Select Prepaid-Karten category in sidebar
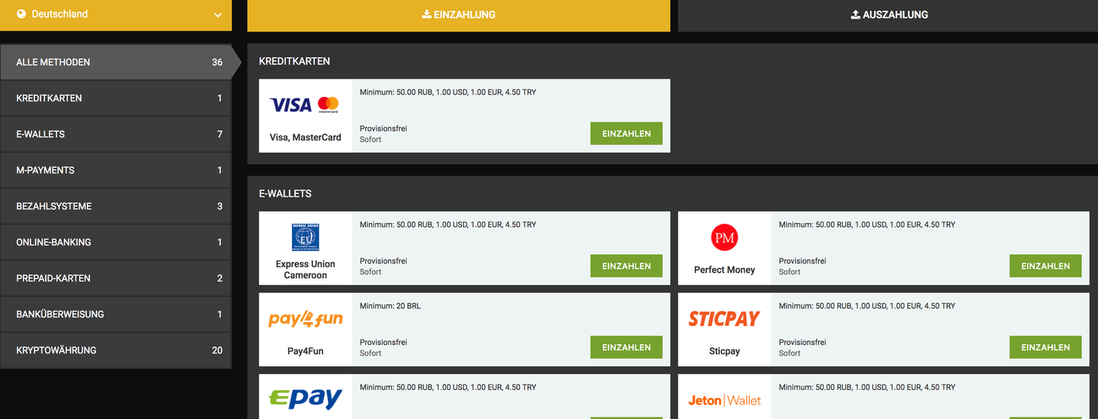The width and height of the screenshot is (1098, 419). 116,278
